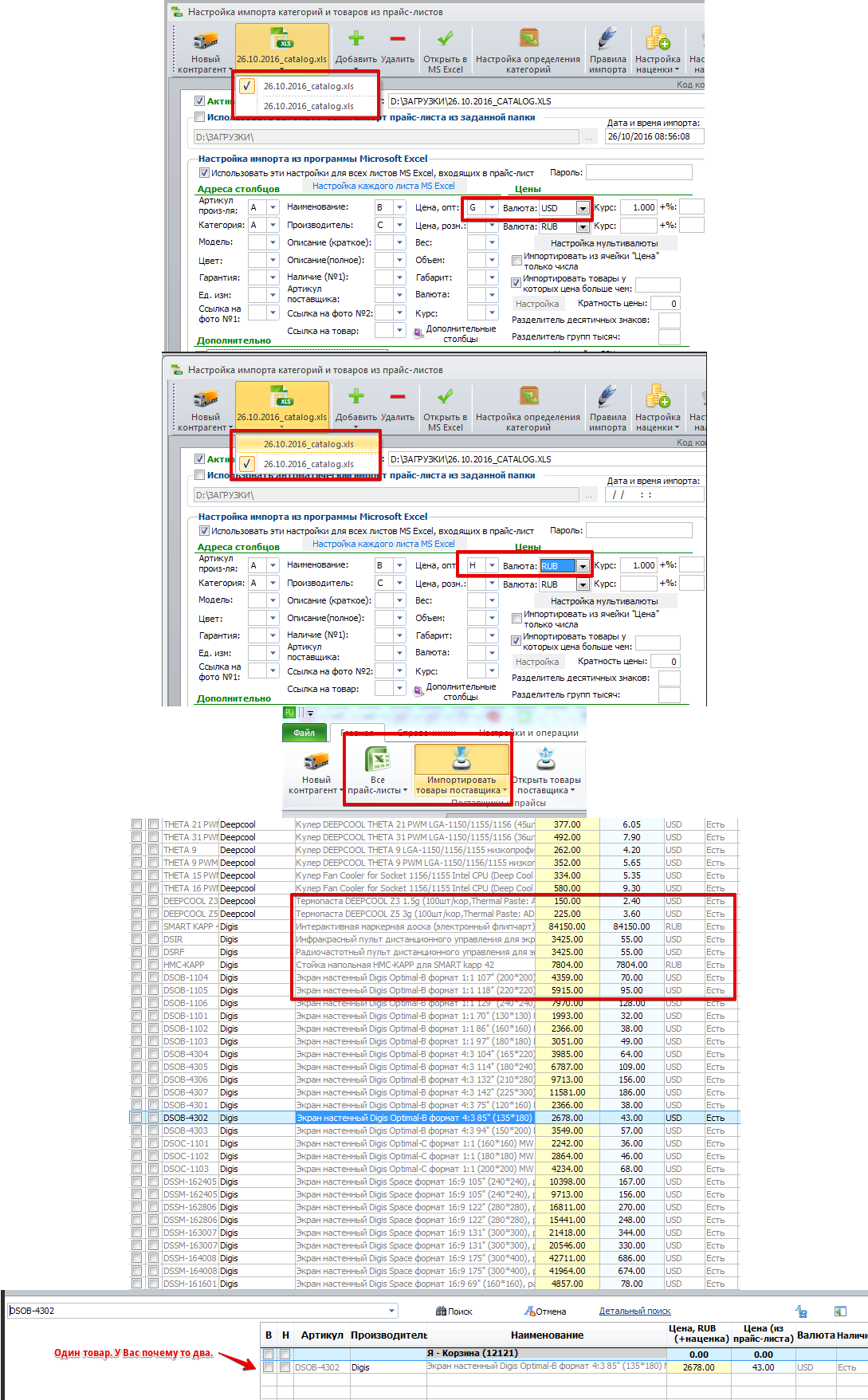The height and width of the screenshot is (1400, 868).
Task: Click the A-Z sort icon near search bar
Action: (801, 1312)
